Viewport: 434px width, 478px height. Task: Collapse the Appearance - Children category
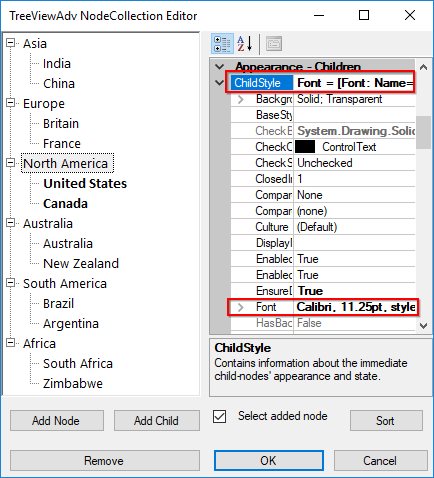[x=219, y=67]
